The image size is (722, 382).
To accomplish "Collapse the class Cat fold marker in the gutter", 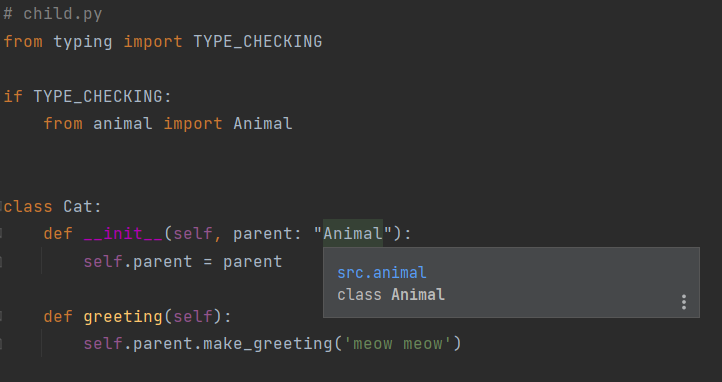I will pyautogui.click(x=1, y=206).
